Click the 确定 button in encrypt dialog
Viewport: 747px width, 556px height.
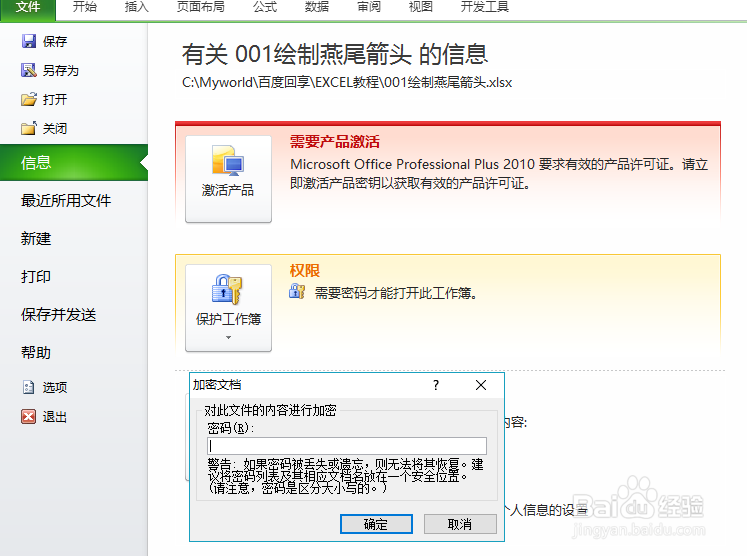coord(376,524)
